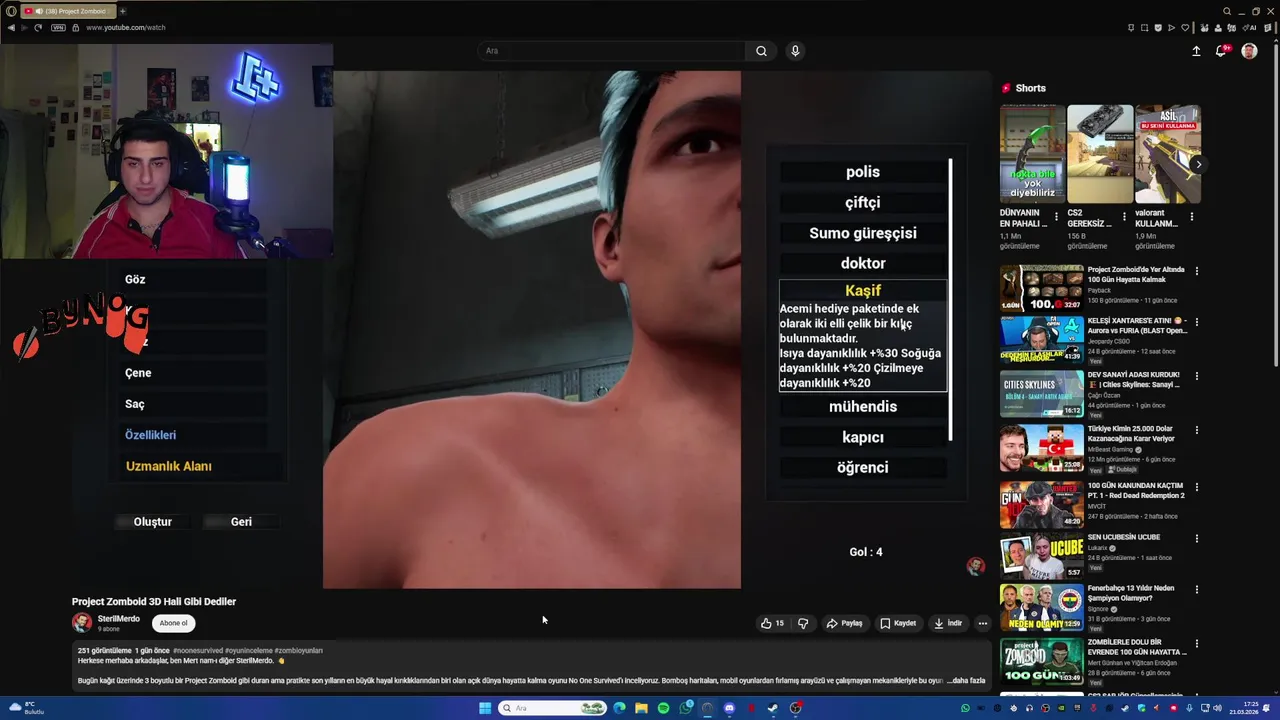1280x720 pixels.
Task: Dislike the video with thumbs-down icon
Action: coord(803,623)
